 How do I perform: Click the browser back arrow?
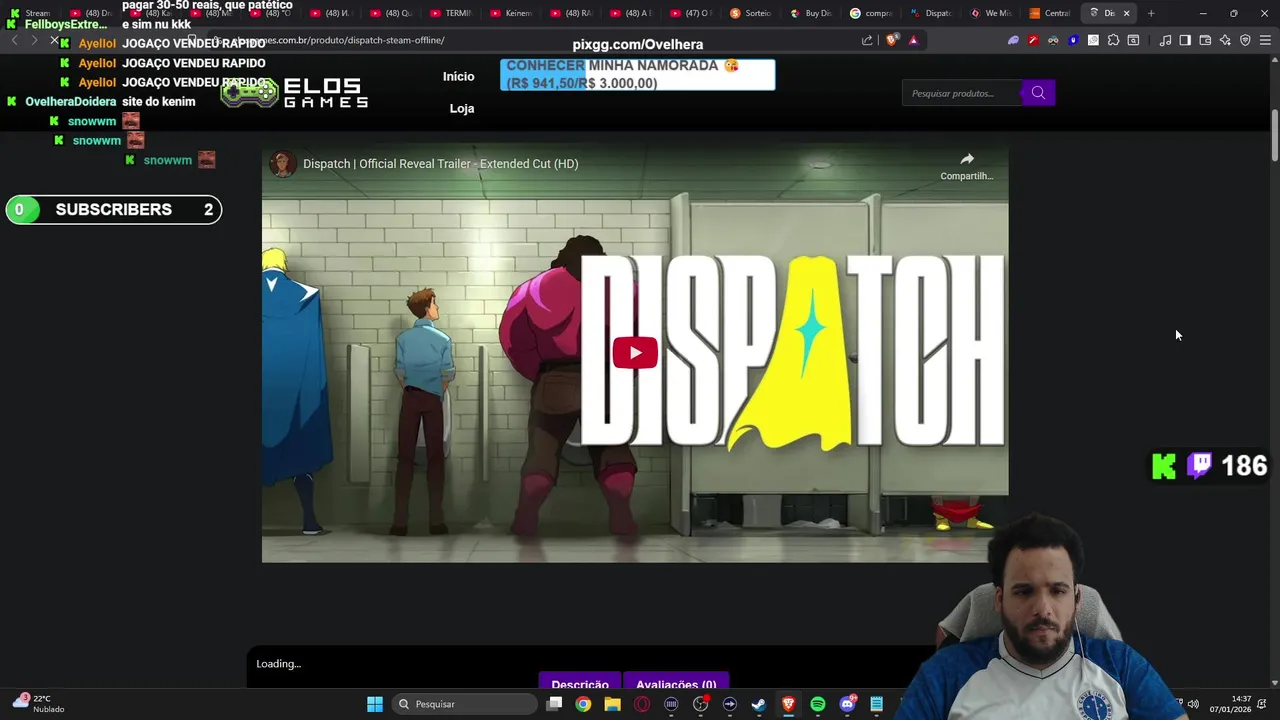click(x=14, y=40)
